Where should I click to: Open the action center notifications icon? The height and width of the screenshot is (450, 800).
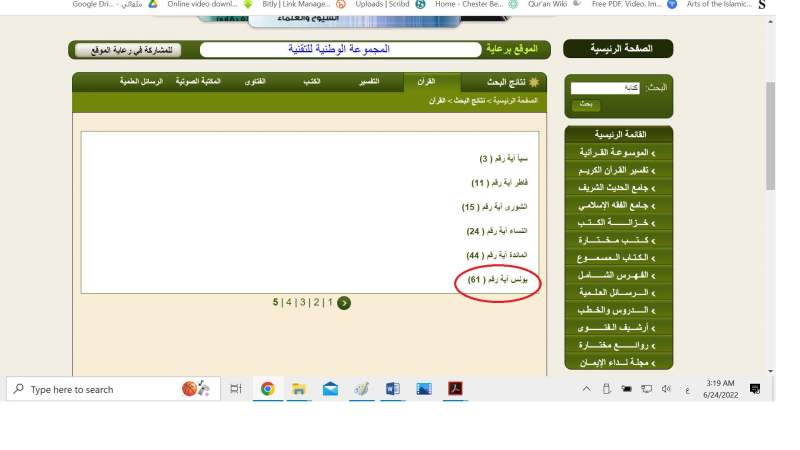click(x=755, y=389)
